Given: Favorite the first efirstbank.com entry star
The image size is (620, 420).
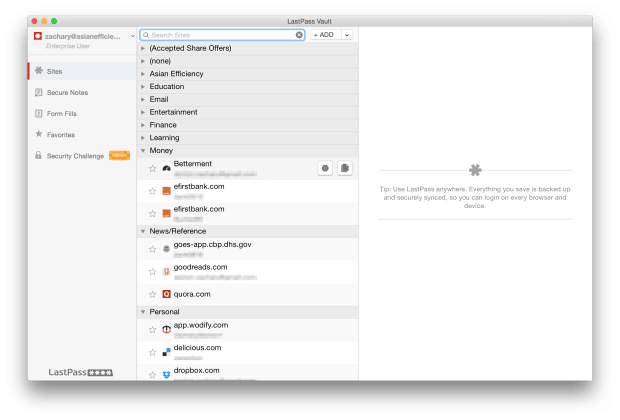Looking at the screenshot, I should tap(152, 191).
